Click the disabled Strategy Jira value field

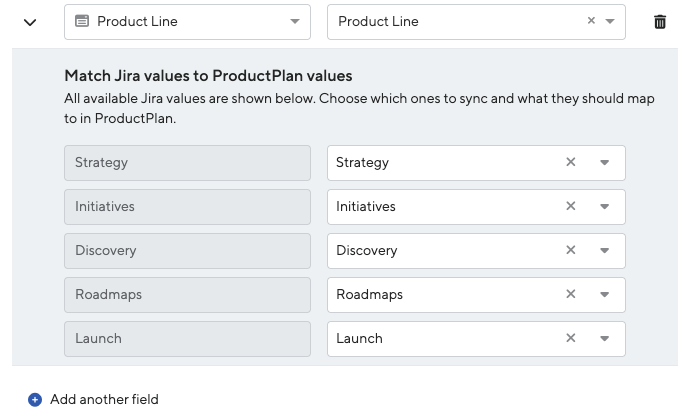[x=187, y=163]
